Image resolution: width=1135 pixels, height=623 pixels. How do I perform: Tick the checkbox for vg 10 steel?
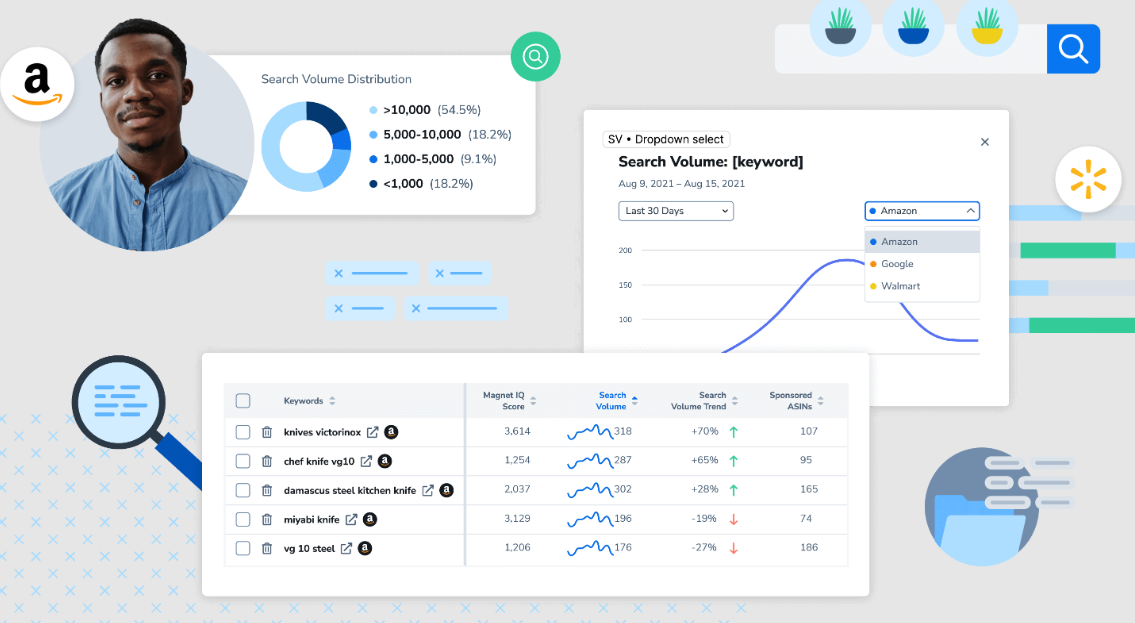point(243,548)
